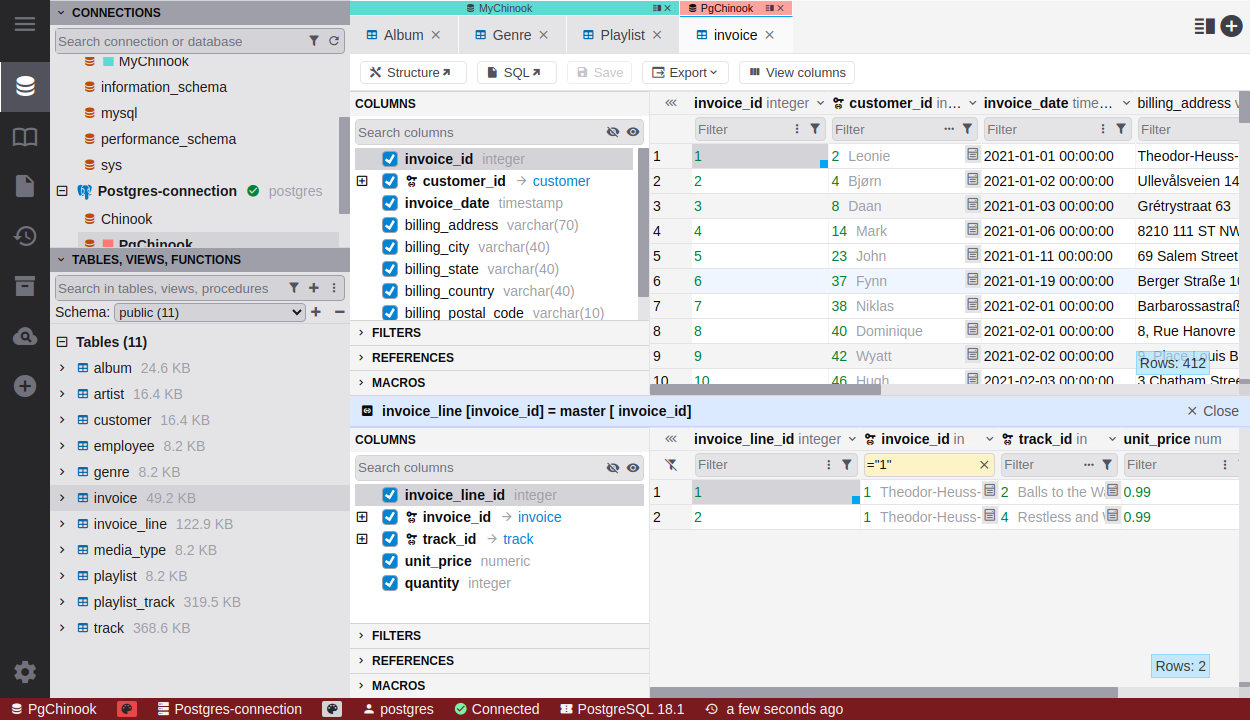The image size is (1250, 720).
Task: Open the archive sidebar icon
Action: [x=25, y=286]
